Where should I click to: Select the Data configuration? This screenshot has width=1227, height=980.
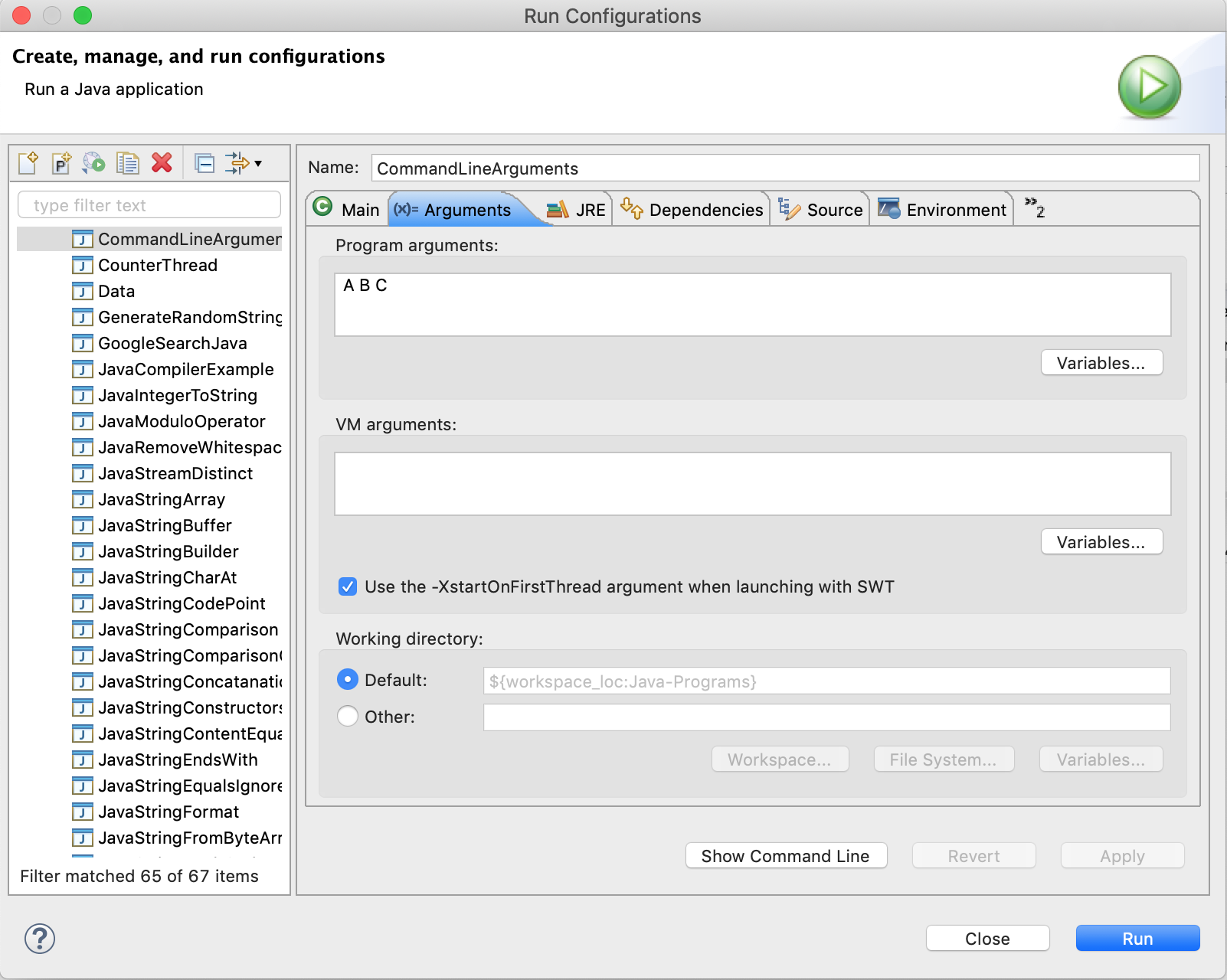(x=103, y=291)
